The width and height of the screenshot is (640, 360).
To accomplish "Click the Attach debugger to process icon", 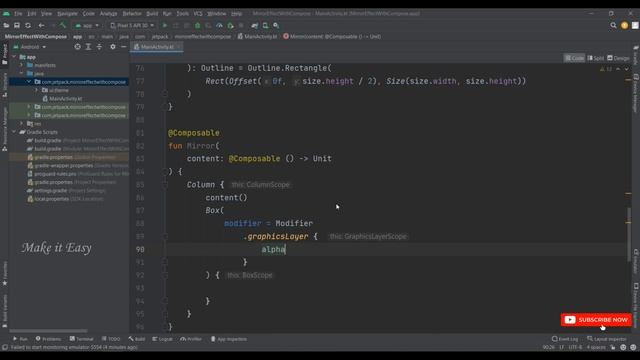I will pos(230,25).
